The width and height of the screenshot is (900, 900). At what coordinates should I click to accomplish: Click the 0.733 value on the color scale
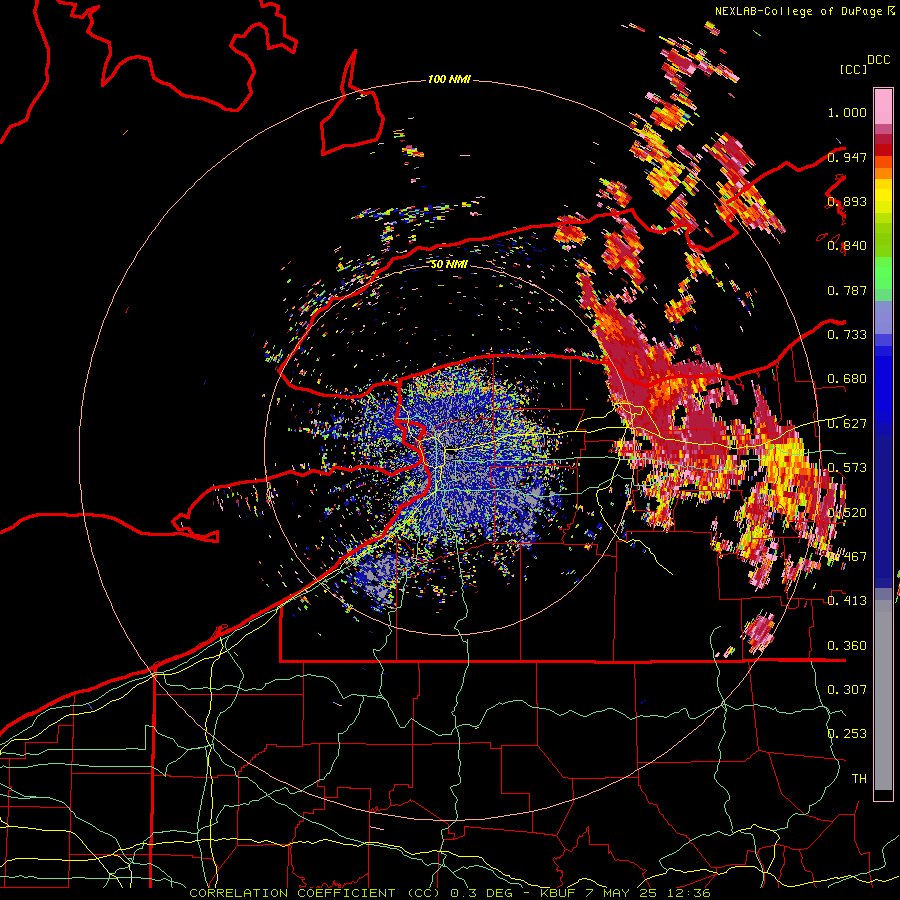[x=847, y=335]
